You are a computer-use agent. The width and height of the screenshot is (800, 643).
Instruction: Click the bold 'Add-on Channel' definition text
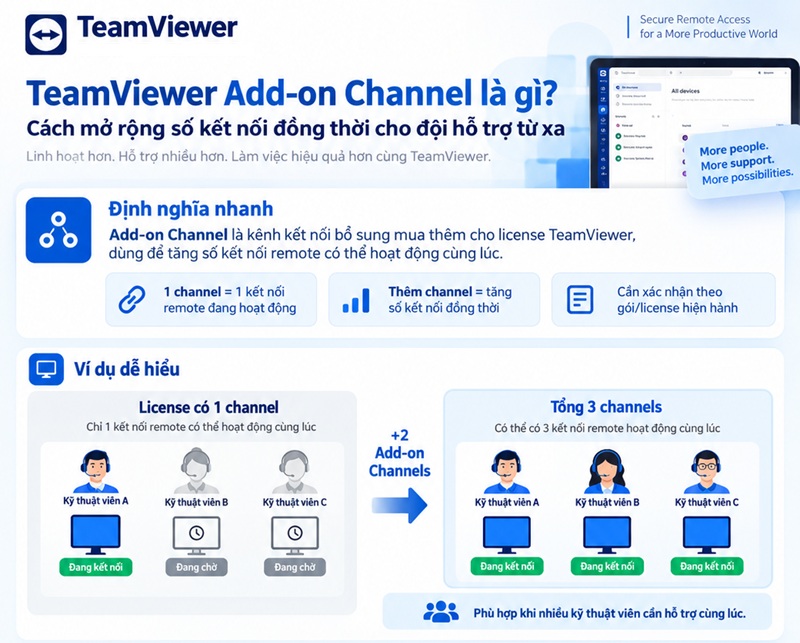coord(168,235)
